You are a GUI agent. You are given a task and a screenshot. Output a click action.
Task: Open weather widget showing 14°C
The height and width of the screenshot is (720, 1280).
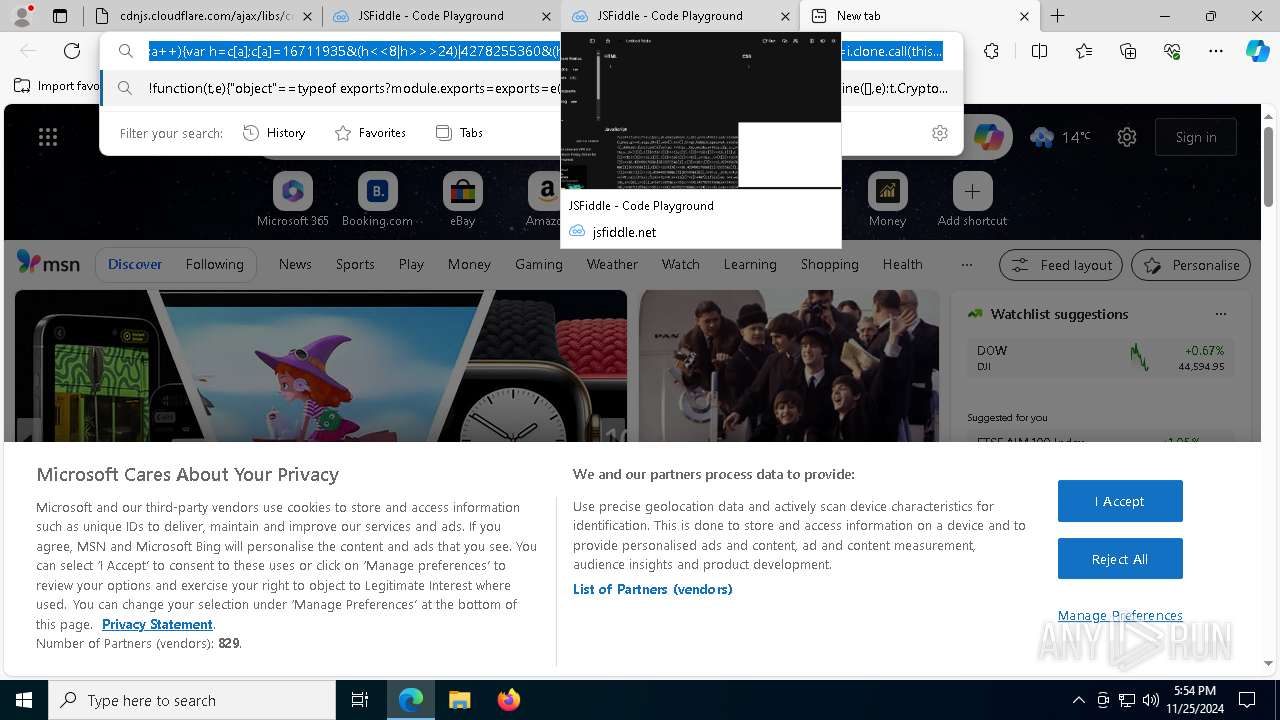1060,137
